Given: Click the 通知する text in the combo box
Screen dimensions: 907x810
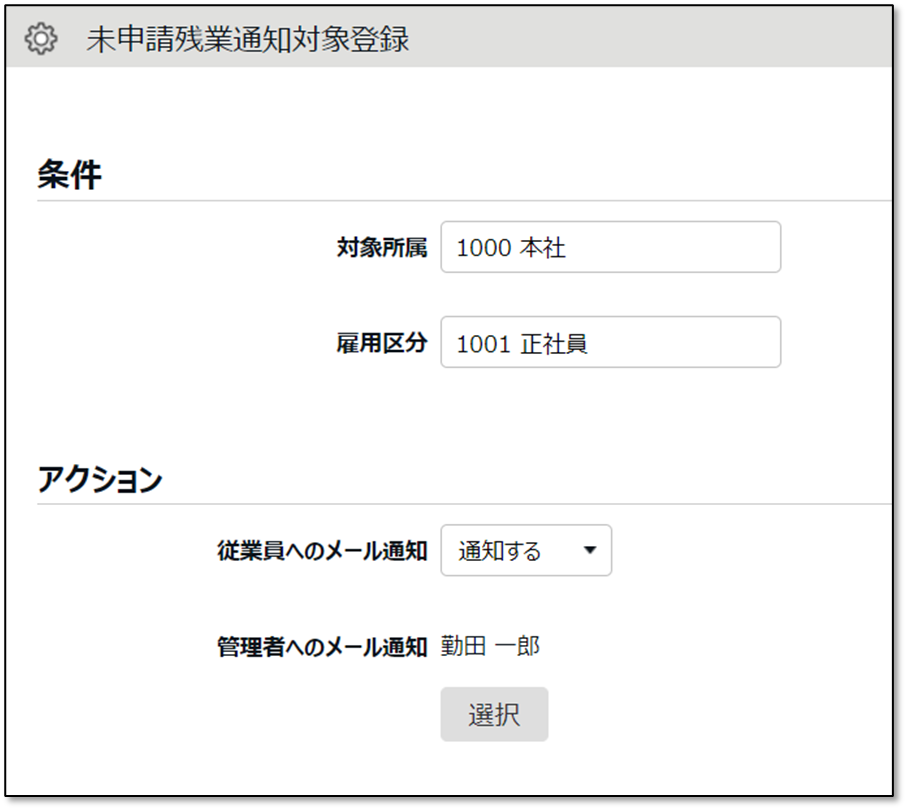Looking at the screenshot, I should (499, 551).
